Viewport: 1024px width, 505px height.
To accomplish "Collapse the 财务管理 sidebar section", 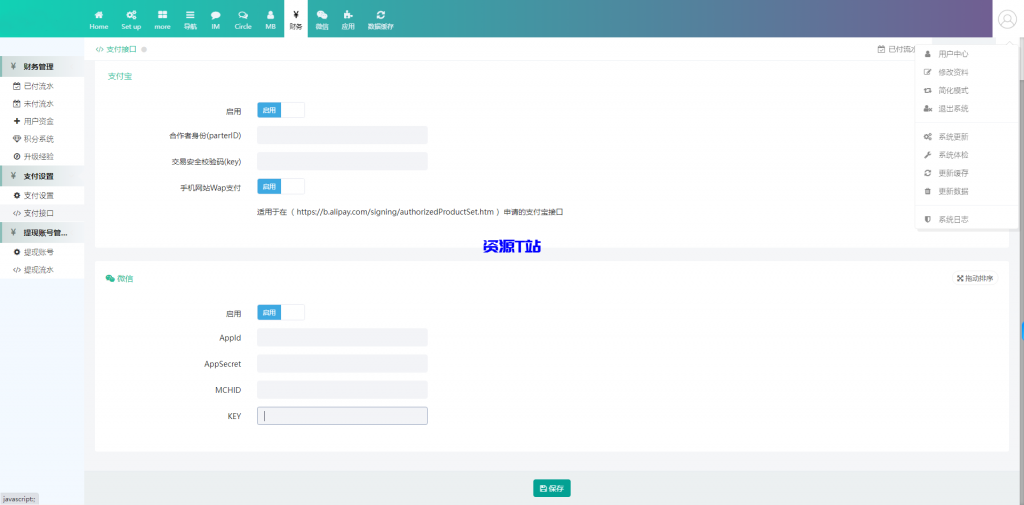I will 42,67.
